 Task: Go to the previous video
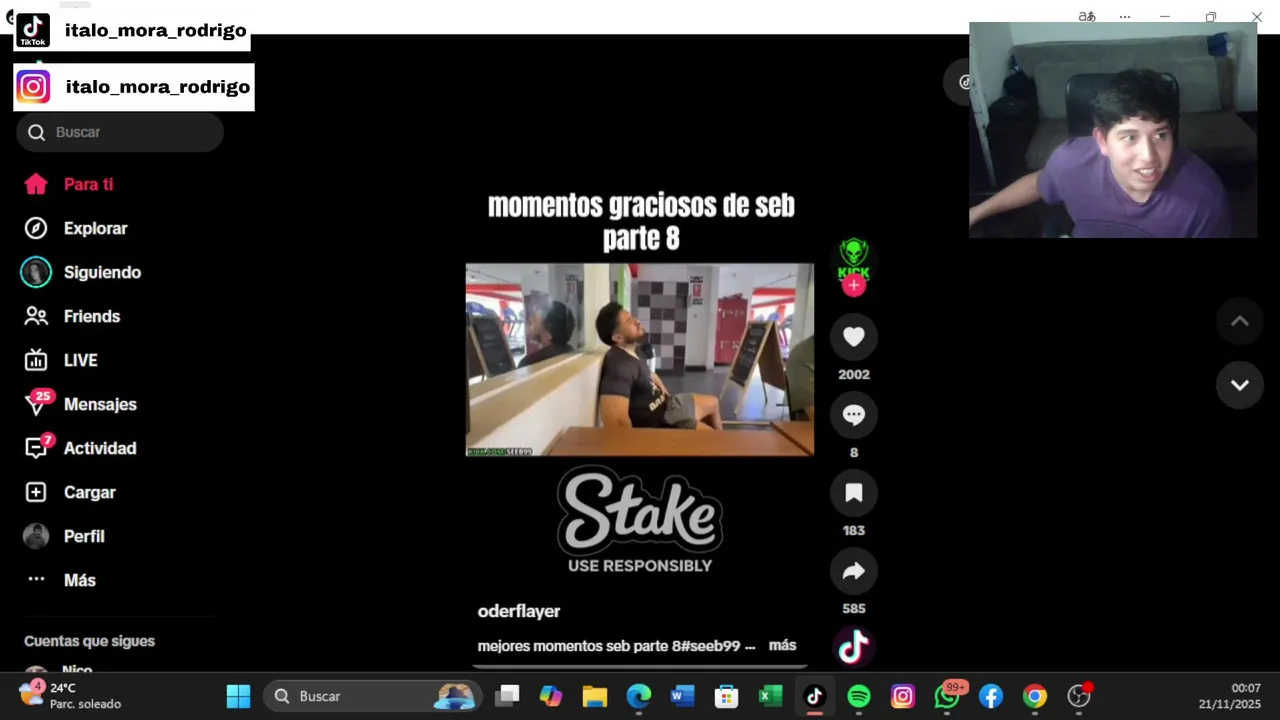[1239, 321]
